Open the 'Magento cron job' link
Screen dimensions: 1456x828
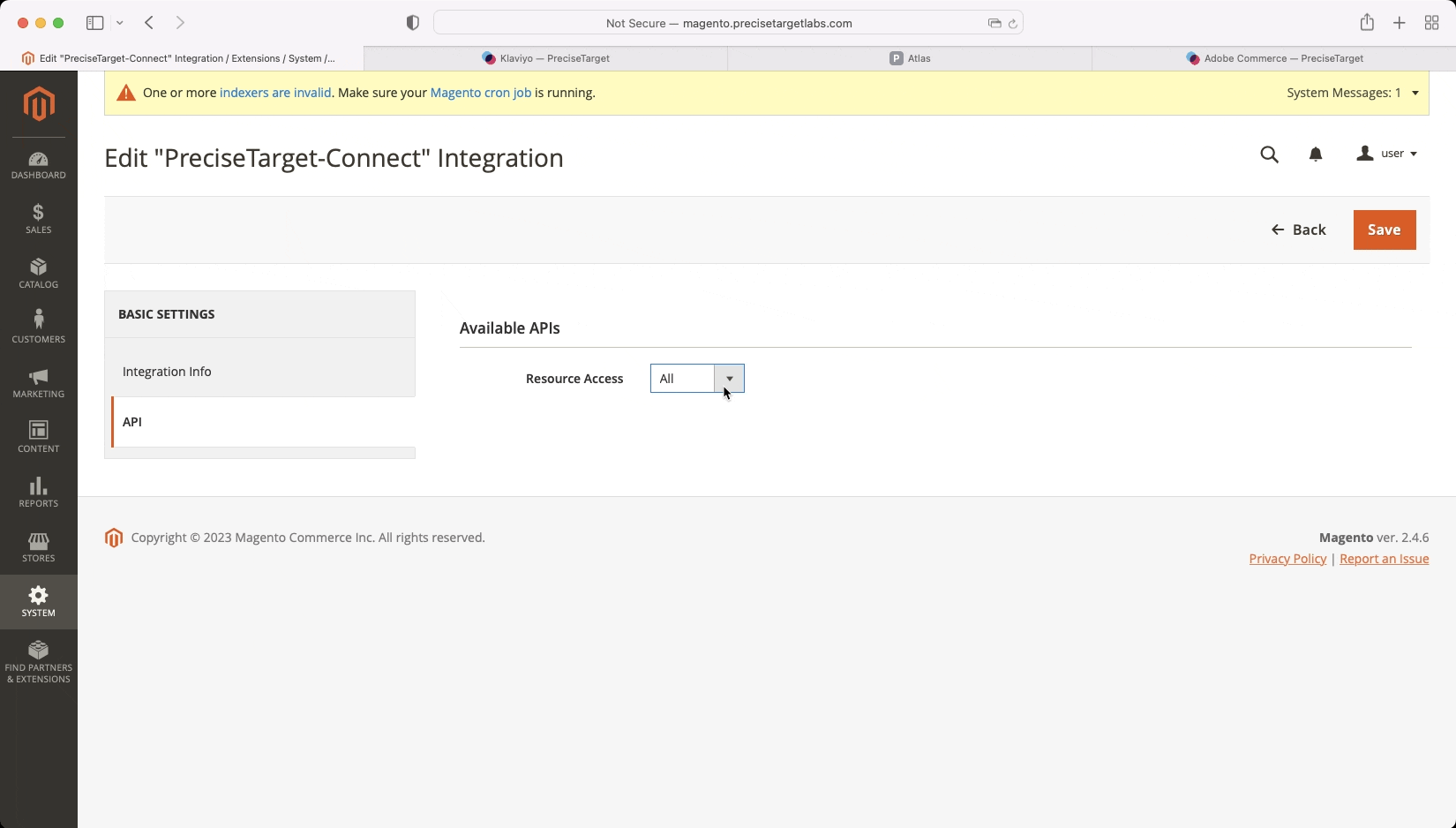481,93
